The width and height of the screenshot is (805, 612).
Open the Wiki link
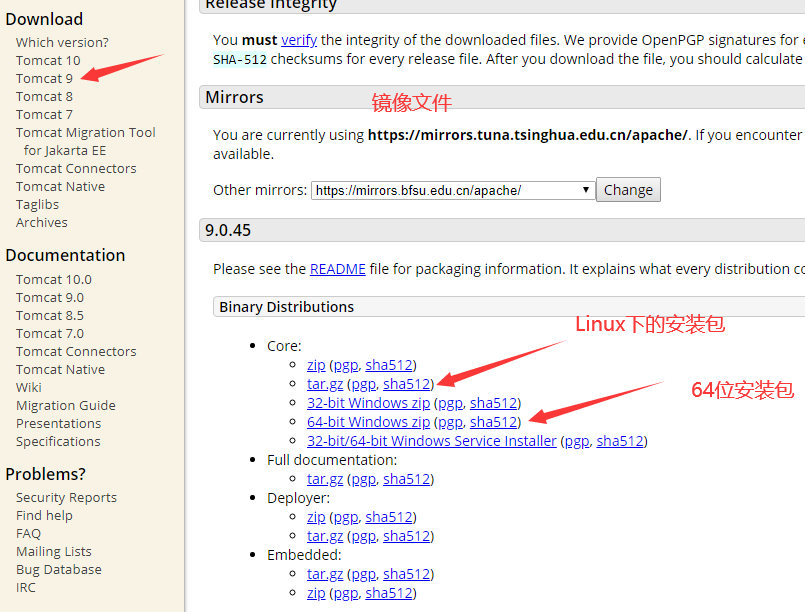(29, 387)
